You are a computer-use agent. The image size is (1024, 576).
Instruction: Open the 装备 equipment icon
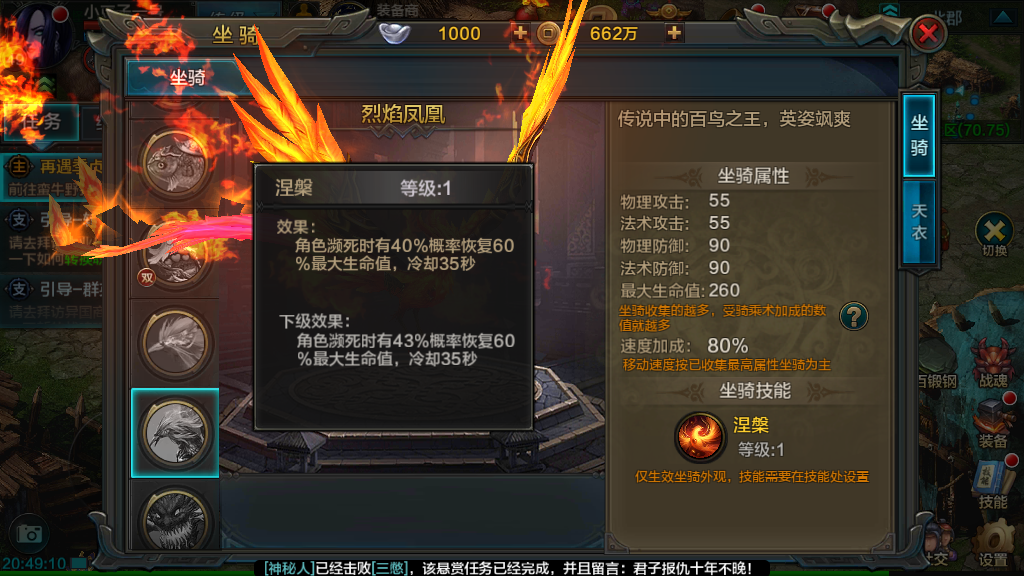(x=993, y=426)
